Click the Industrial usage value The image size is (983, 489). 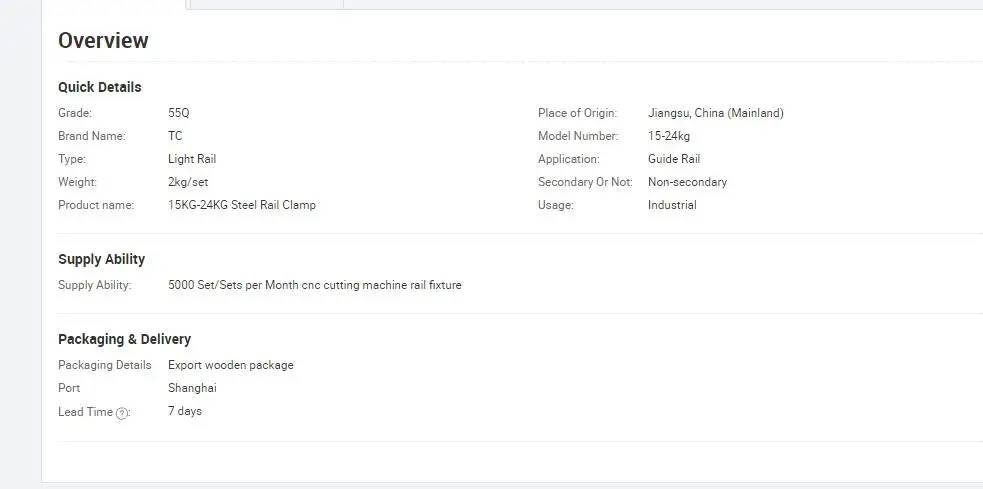(x=672, y=205)
